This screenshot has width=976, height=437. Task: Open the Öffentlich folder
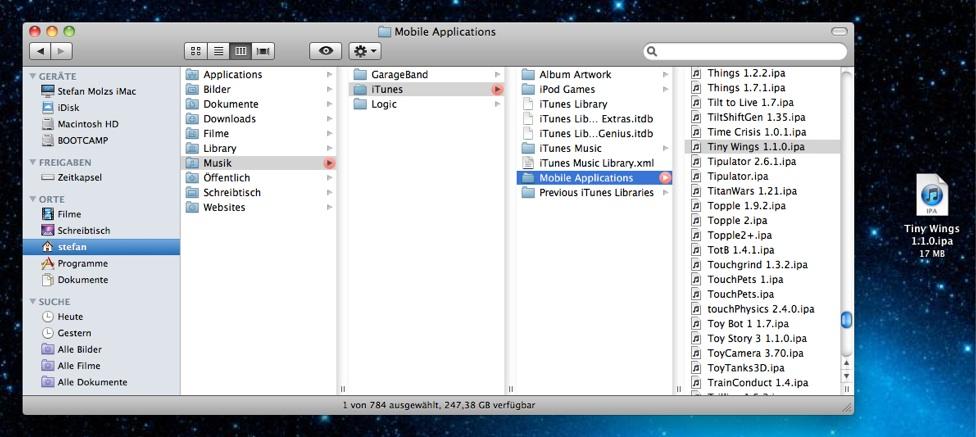(259, 177)
